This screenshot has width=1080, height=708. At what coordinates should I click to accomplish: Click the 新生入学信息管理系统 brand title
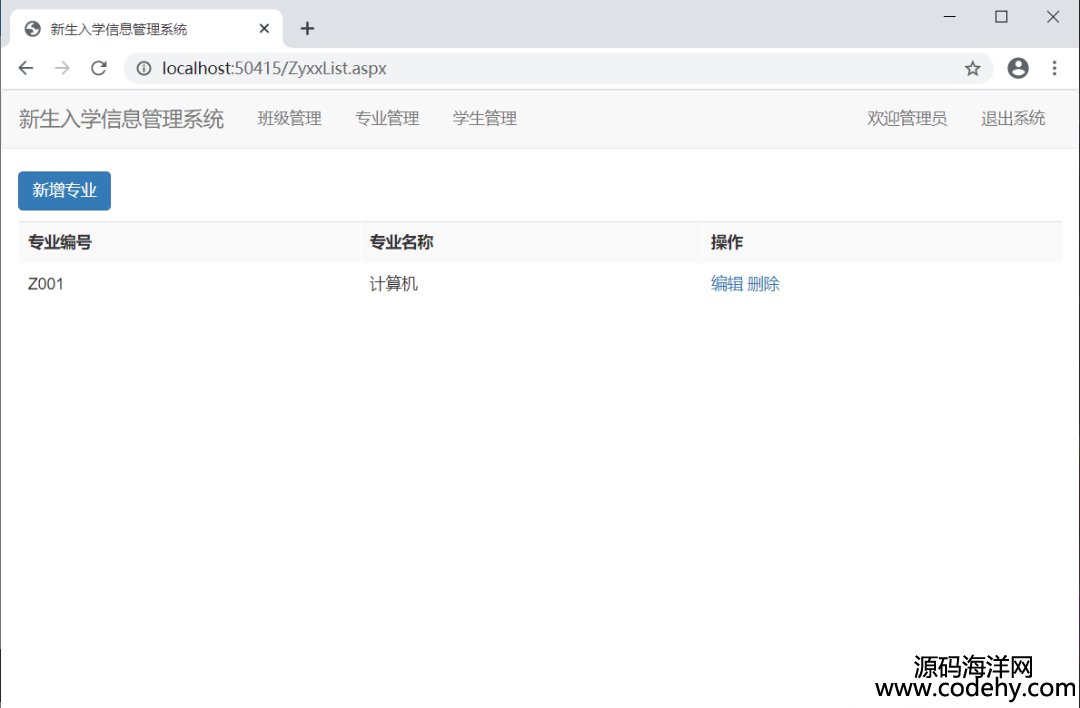(x=121, y=119)
